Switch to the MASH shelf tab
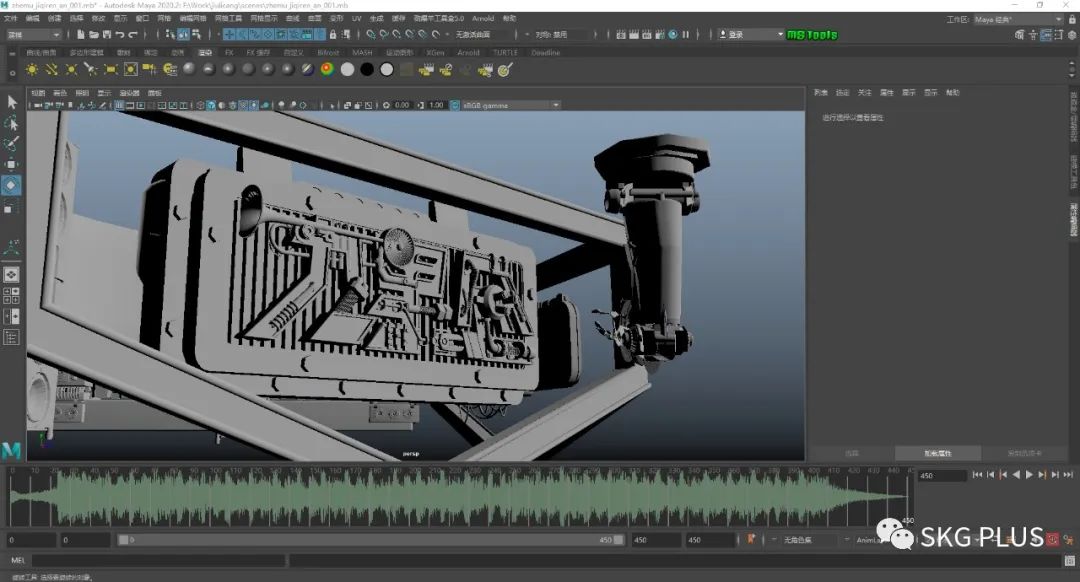This screenshot has height=582, width=1080. point(361,52)
